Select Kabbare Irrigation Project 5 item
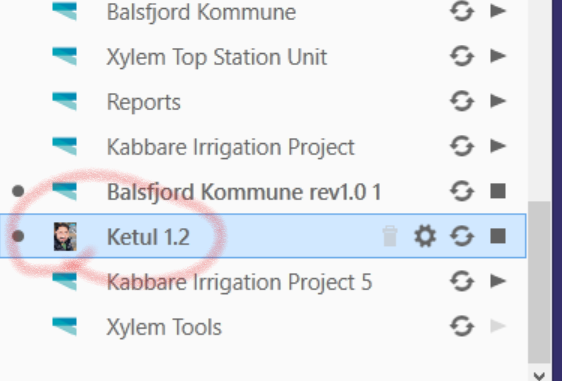 click(x=263, y=281)
